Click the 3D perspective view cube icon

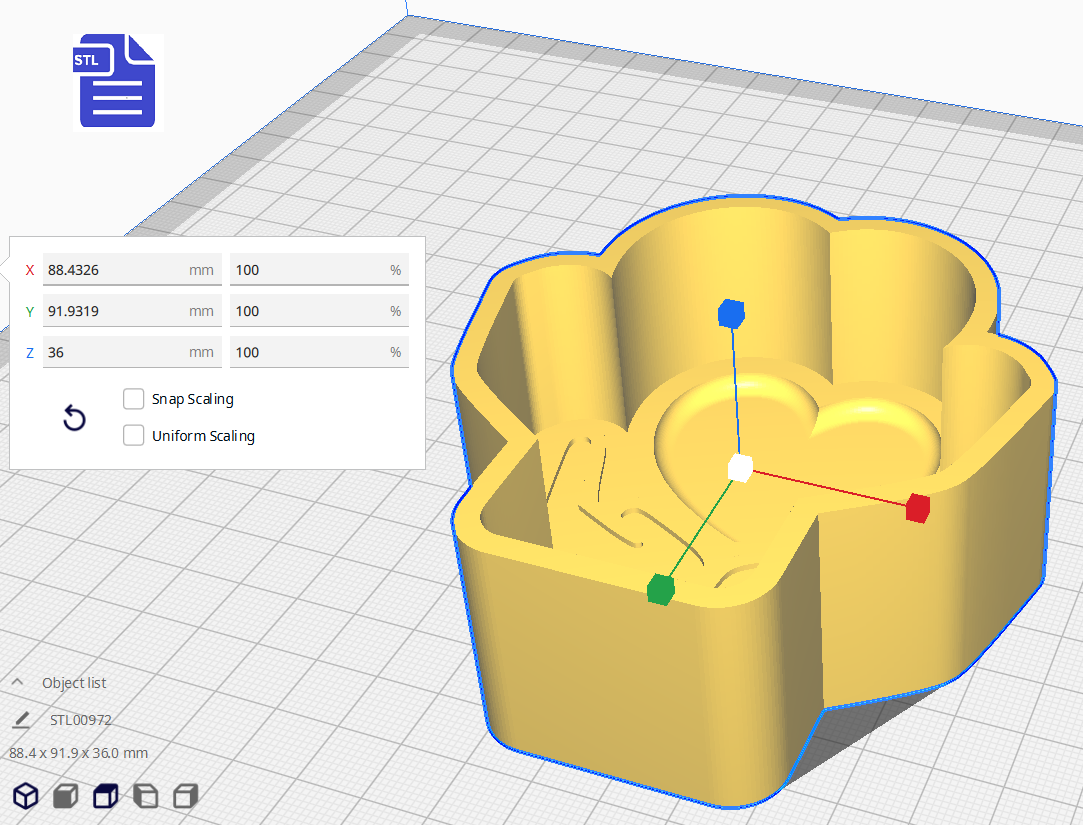[x=25, y=796]
